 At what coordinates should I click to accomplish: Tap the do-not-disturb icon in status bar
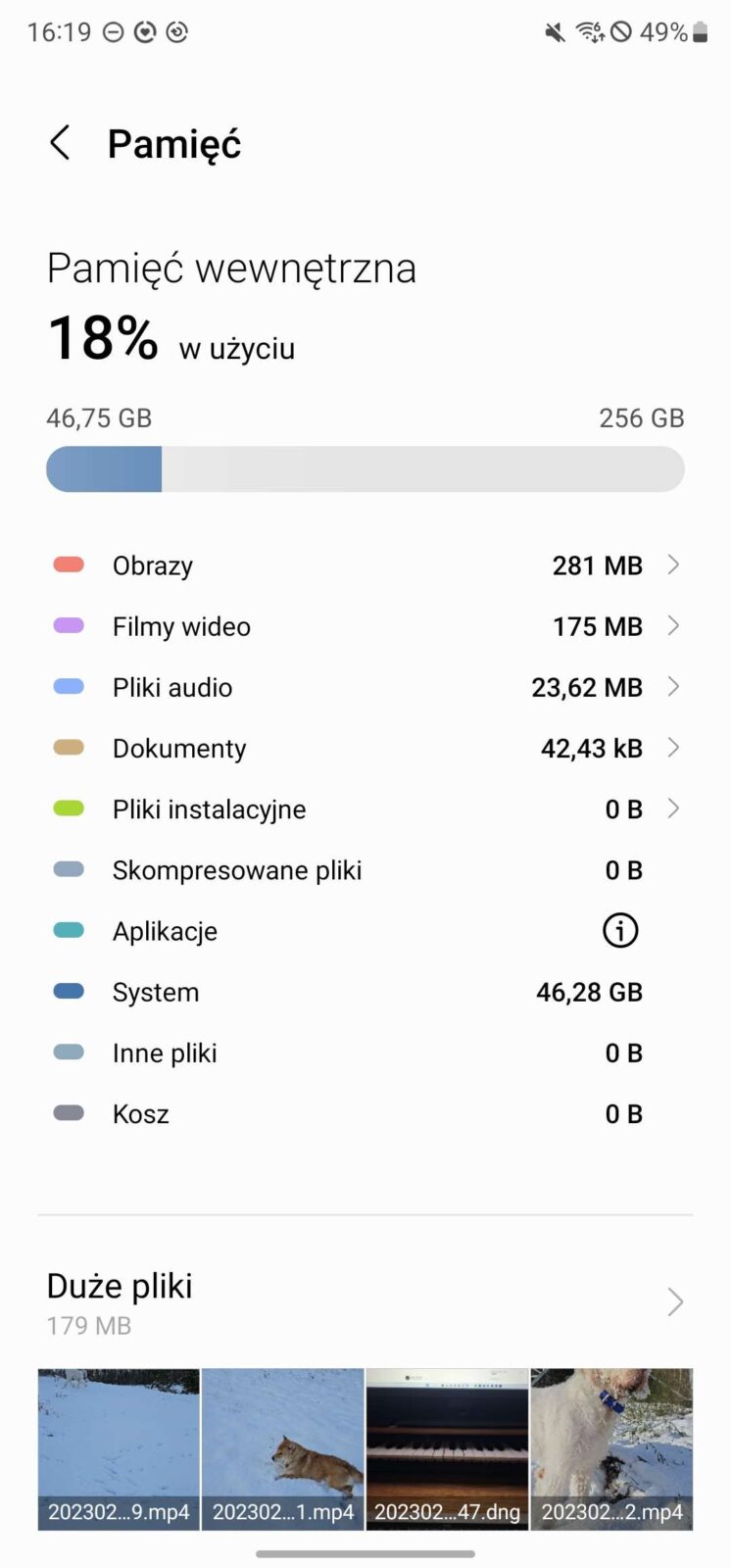coord(114,32)
